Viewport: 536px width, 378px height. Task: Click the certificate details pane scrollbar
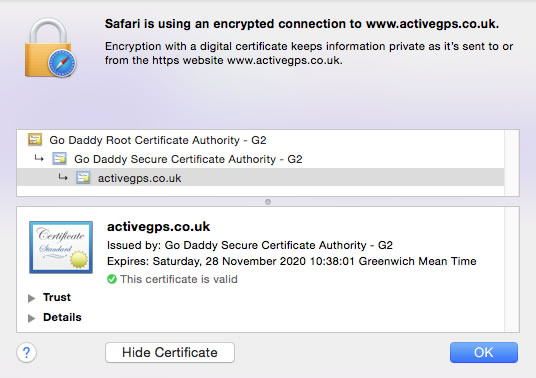click(512, 269)
